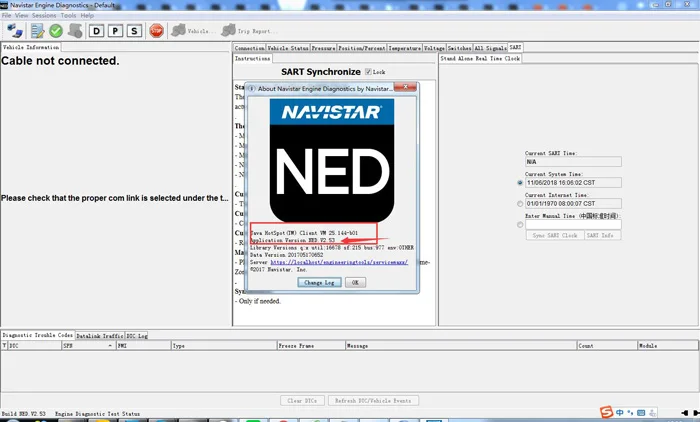Click the Navistar NED logo image
This screenshot has height=422, width=700.
[x=332, y=160]
